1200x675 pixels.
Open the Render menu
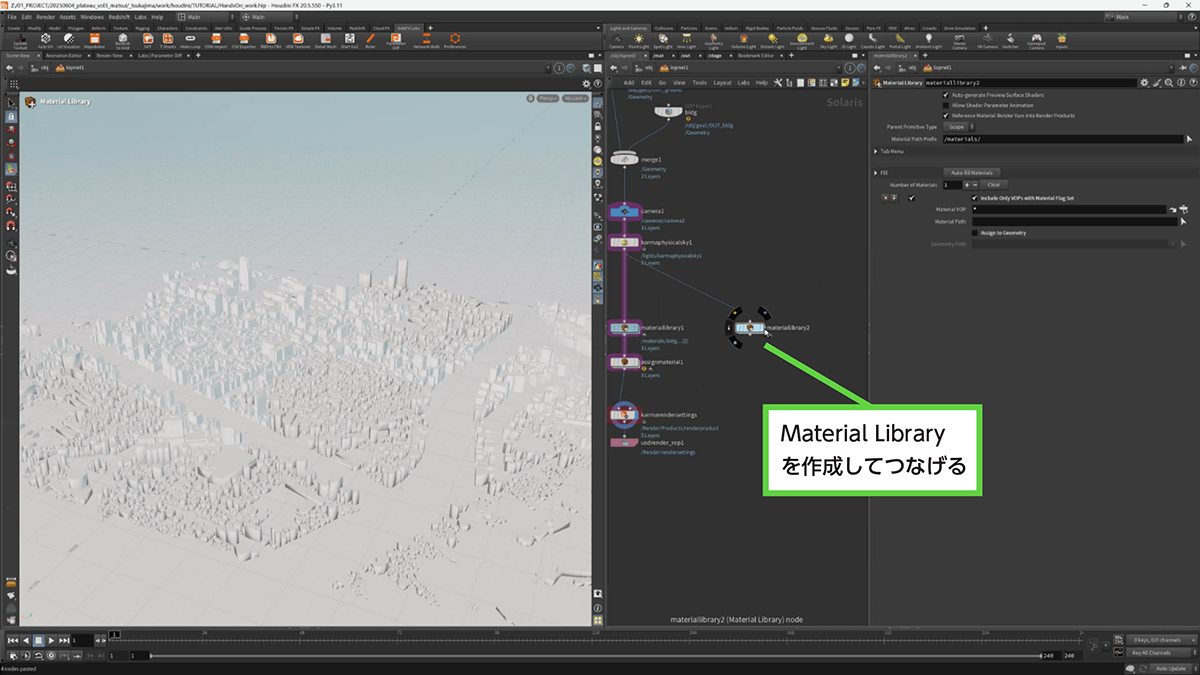coord(45,17)
